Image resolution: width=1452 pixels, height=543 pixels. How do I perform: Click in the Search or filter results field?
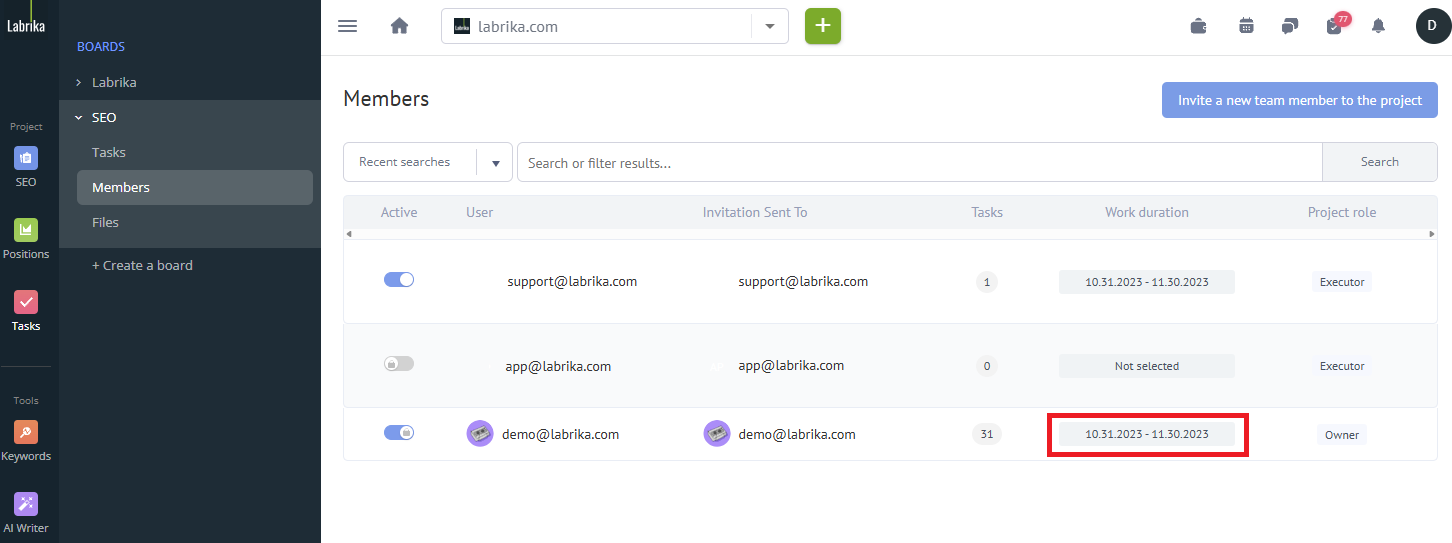point(920,162)
